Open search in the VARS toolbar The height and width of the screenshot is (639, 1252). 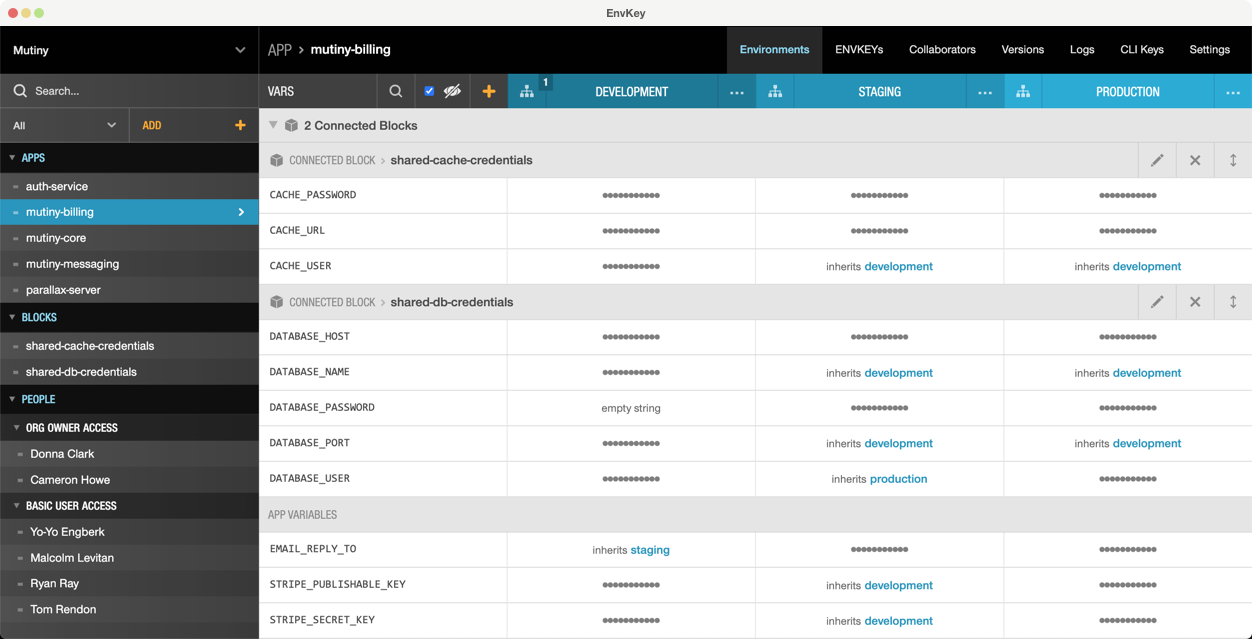click(395, 91)
